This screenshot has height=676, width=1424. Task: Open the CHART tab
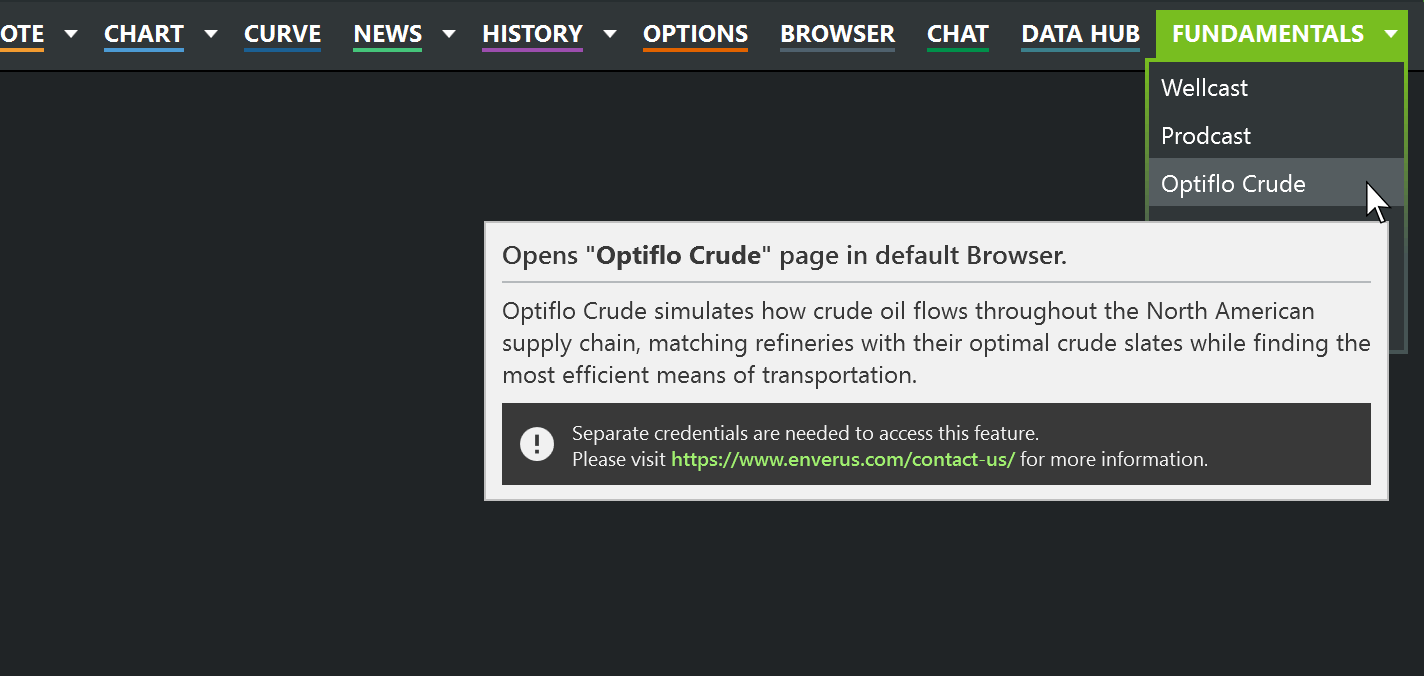144,34
